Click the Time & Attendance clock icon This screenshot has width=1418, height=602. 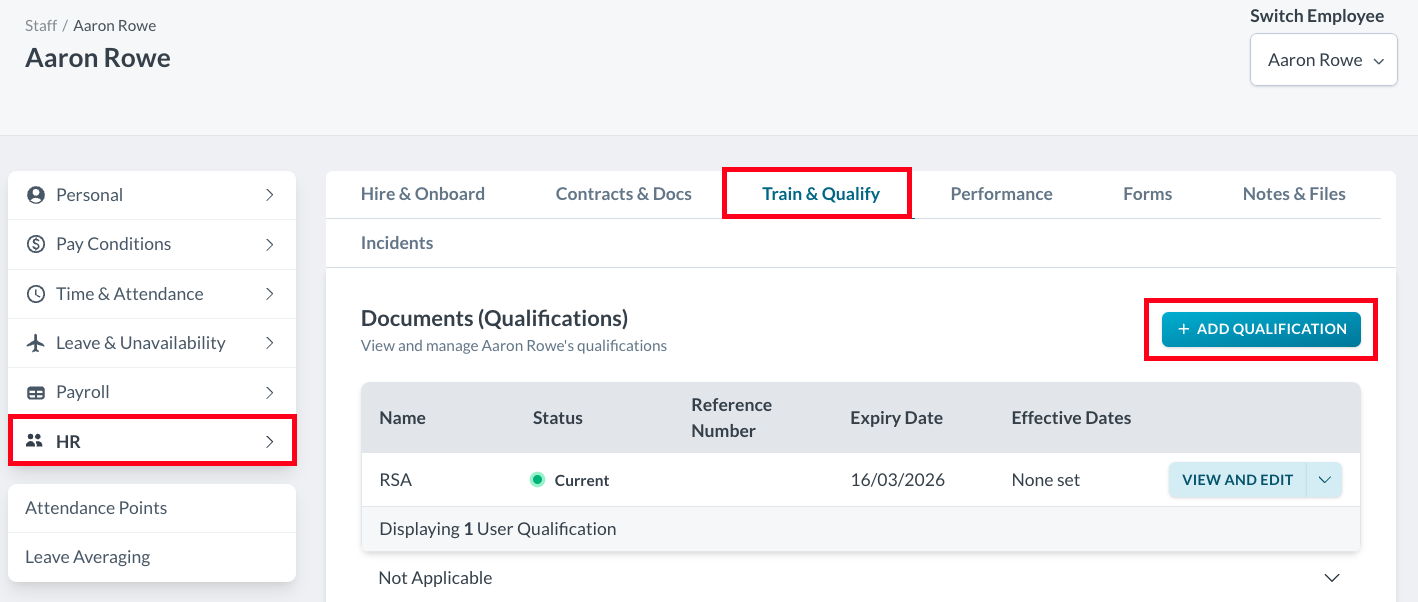(x=36, y=294)
